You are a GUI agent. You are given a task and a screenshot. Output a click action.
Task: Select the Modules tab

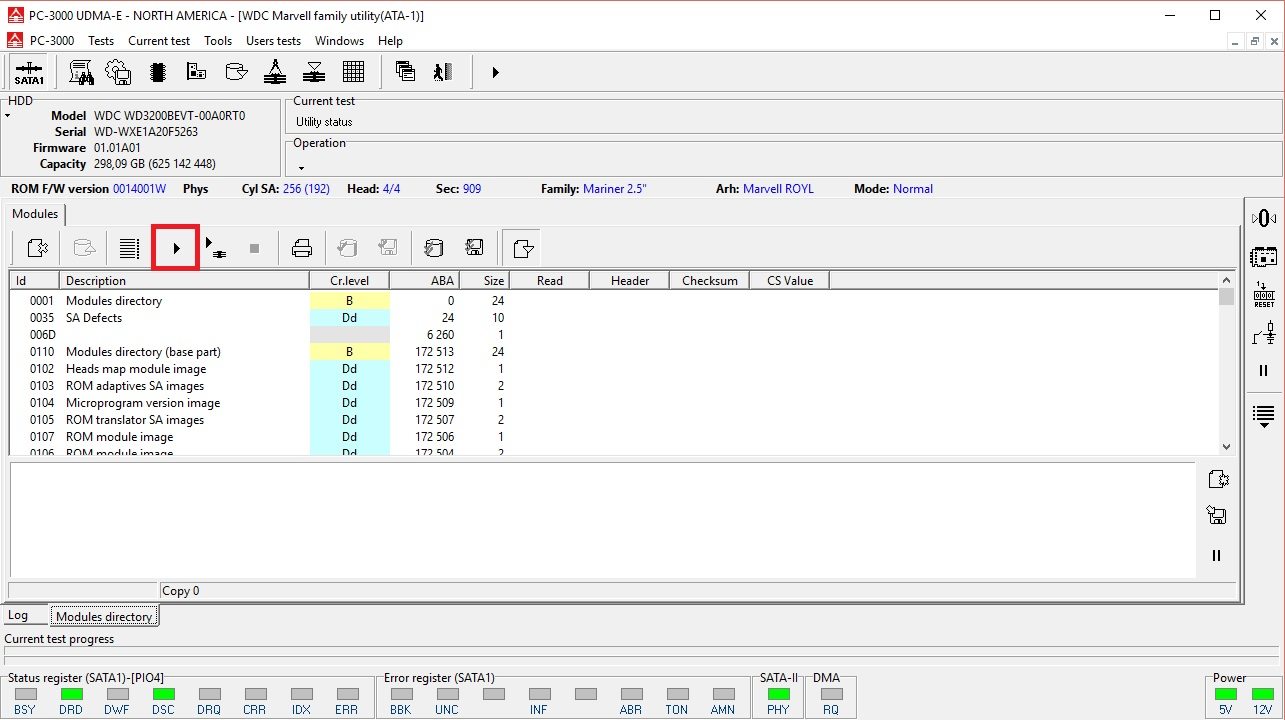pos(35,214)
